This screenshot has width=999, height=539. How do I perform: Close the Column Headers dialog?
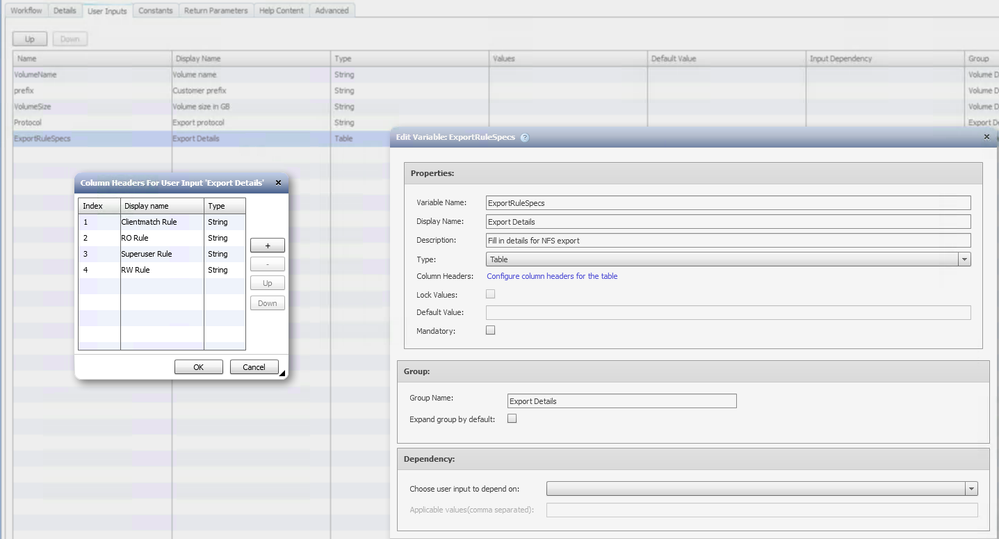click(279, 183)
